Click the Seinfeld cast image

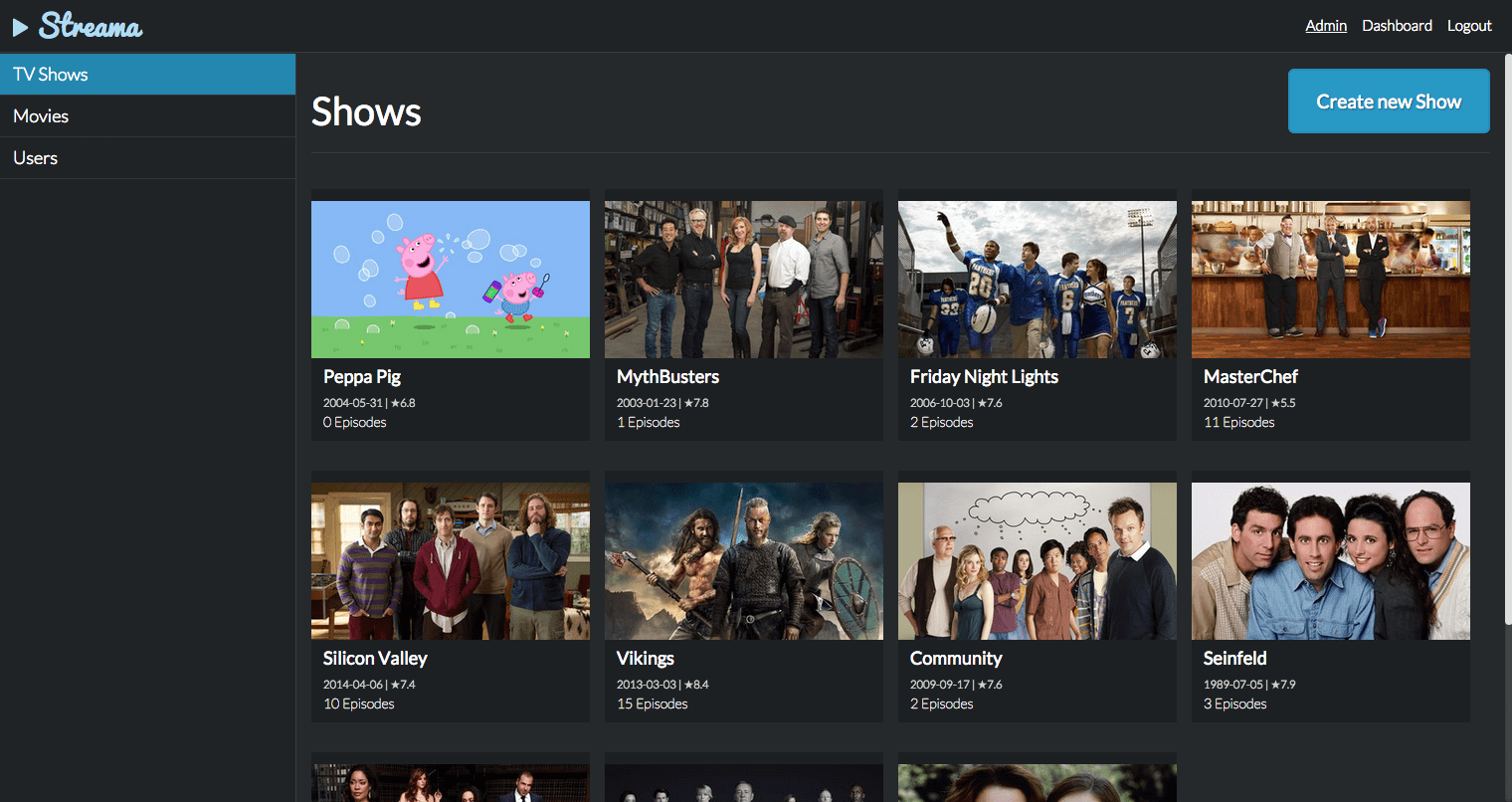pyautogui.click(x=1331, y=561)
